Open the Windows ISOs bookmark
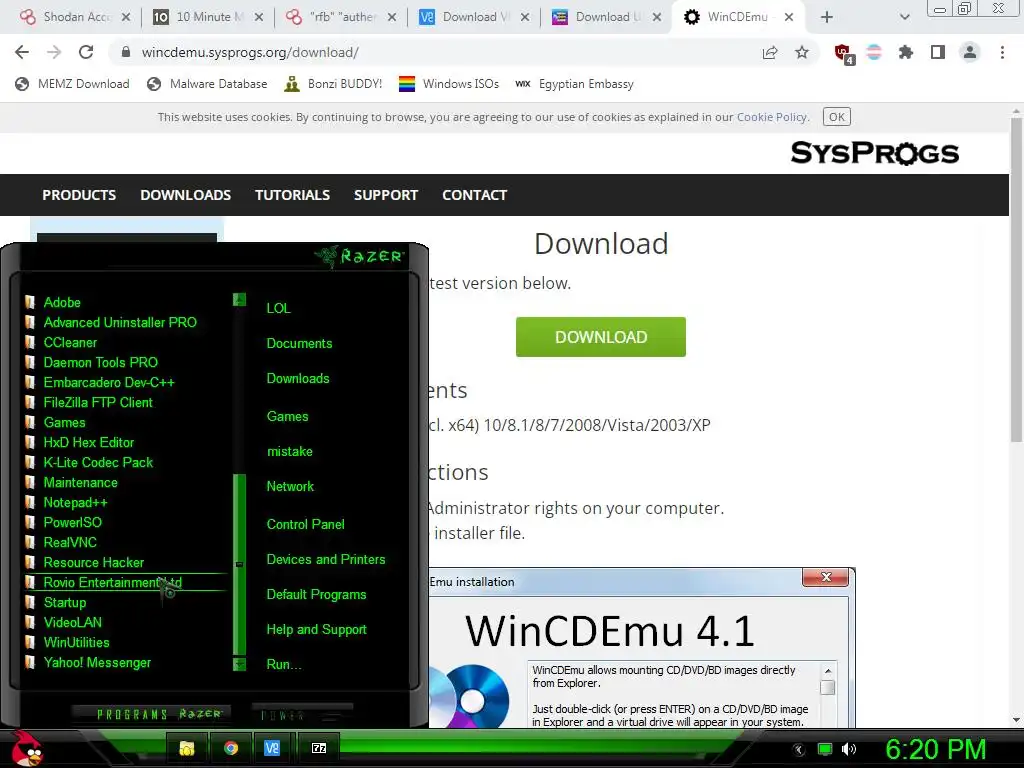Image resolution: width=1024 pixels, height=768 pixels. click(449, 84)
